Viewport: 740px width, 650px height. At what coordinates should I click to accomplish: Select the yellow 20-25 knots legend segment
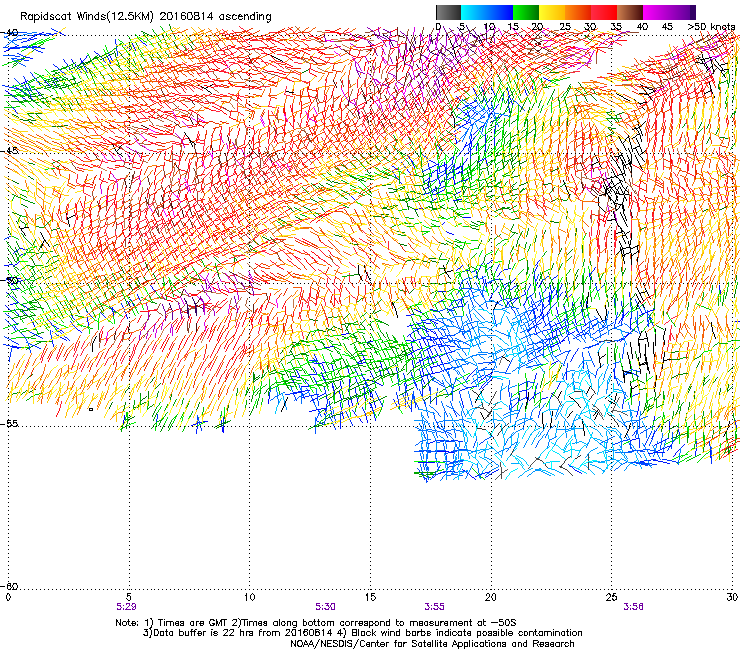point(552,12)
